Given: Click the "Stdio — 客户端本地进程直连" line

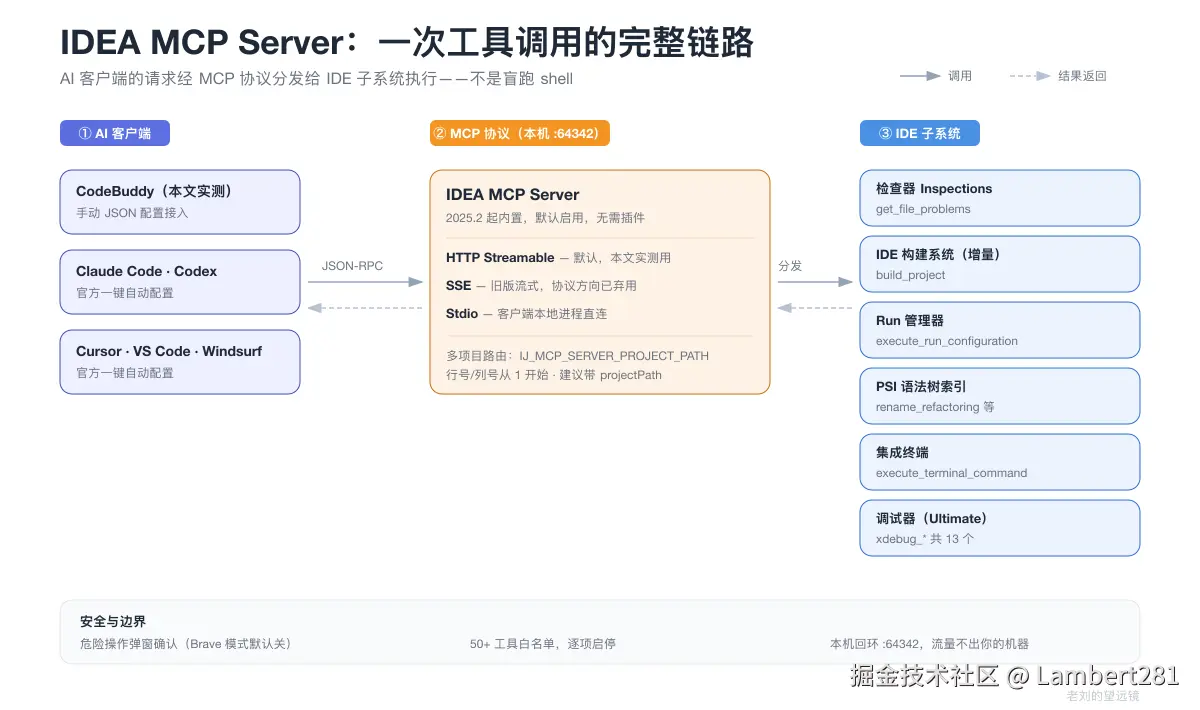Looking at the screenshot, I should click(x=526, y=314).
